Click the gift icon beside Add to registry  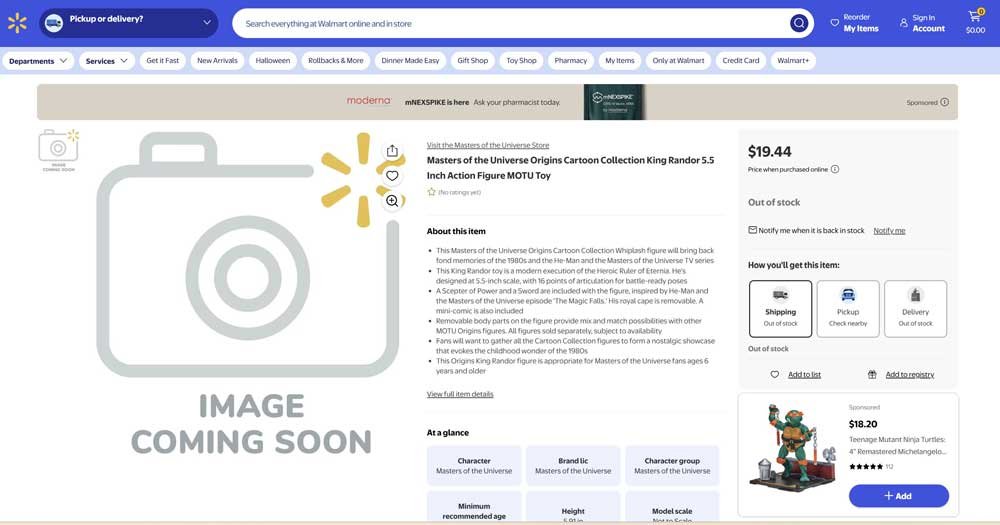tap(872, 374)
